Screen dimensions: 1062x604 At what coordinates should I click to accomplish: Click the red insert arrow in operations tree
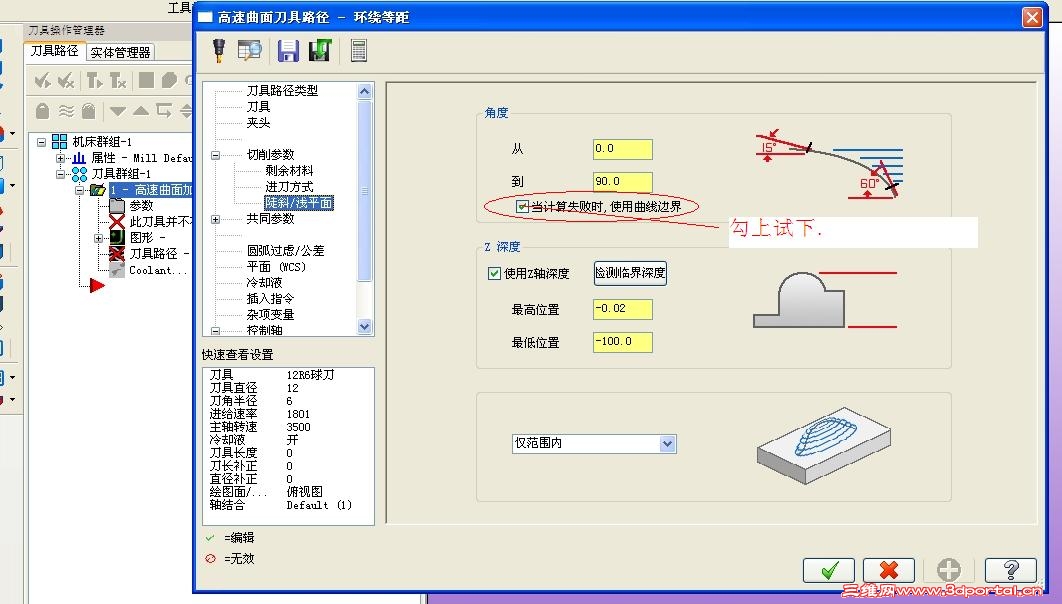click(x=97, y=286)
